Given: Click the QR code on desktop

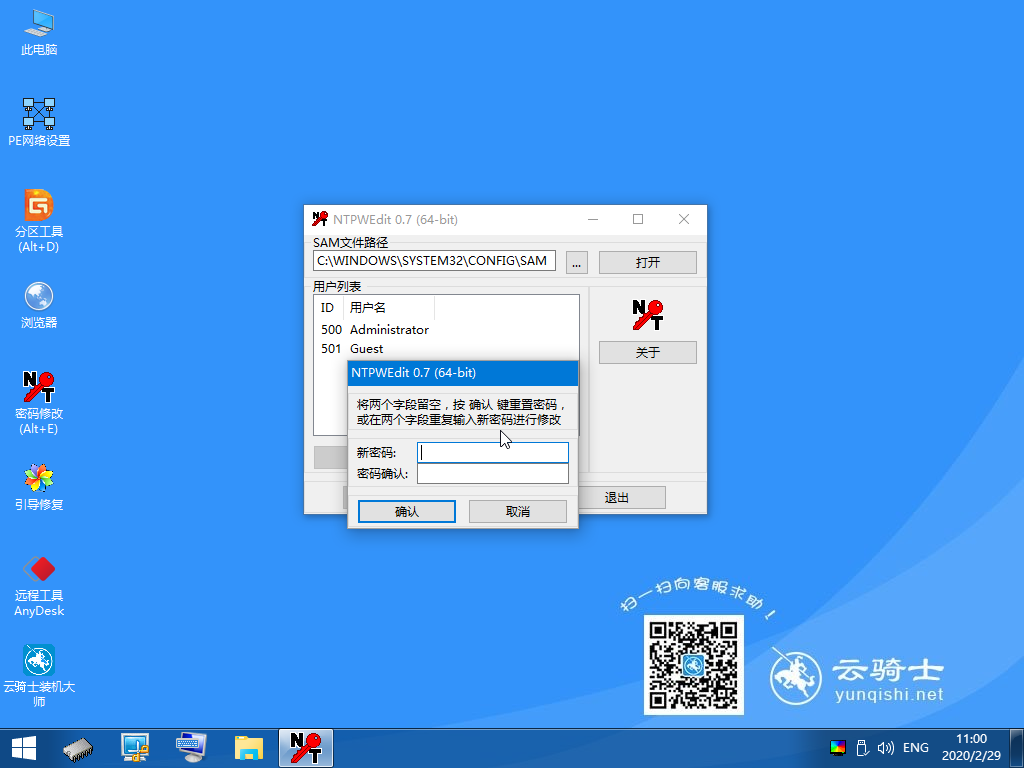Looking at the screenshot, I should pyautogui.click(x=694, y=665).
